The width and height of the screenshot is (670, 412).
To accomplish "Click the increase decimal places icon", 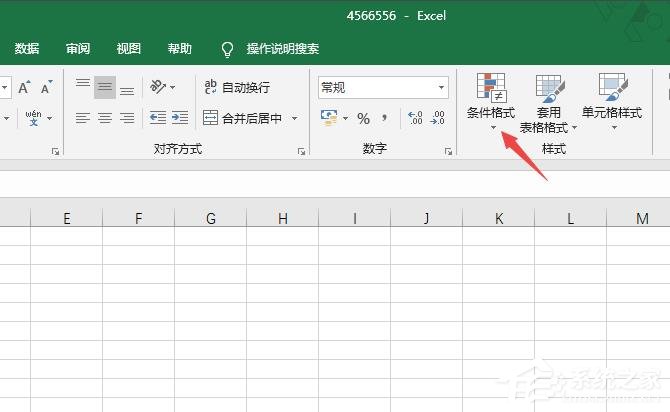I will point(415,118).
